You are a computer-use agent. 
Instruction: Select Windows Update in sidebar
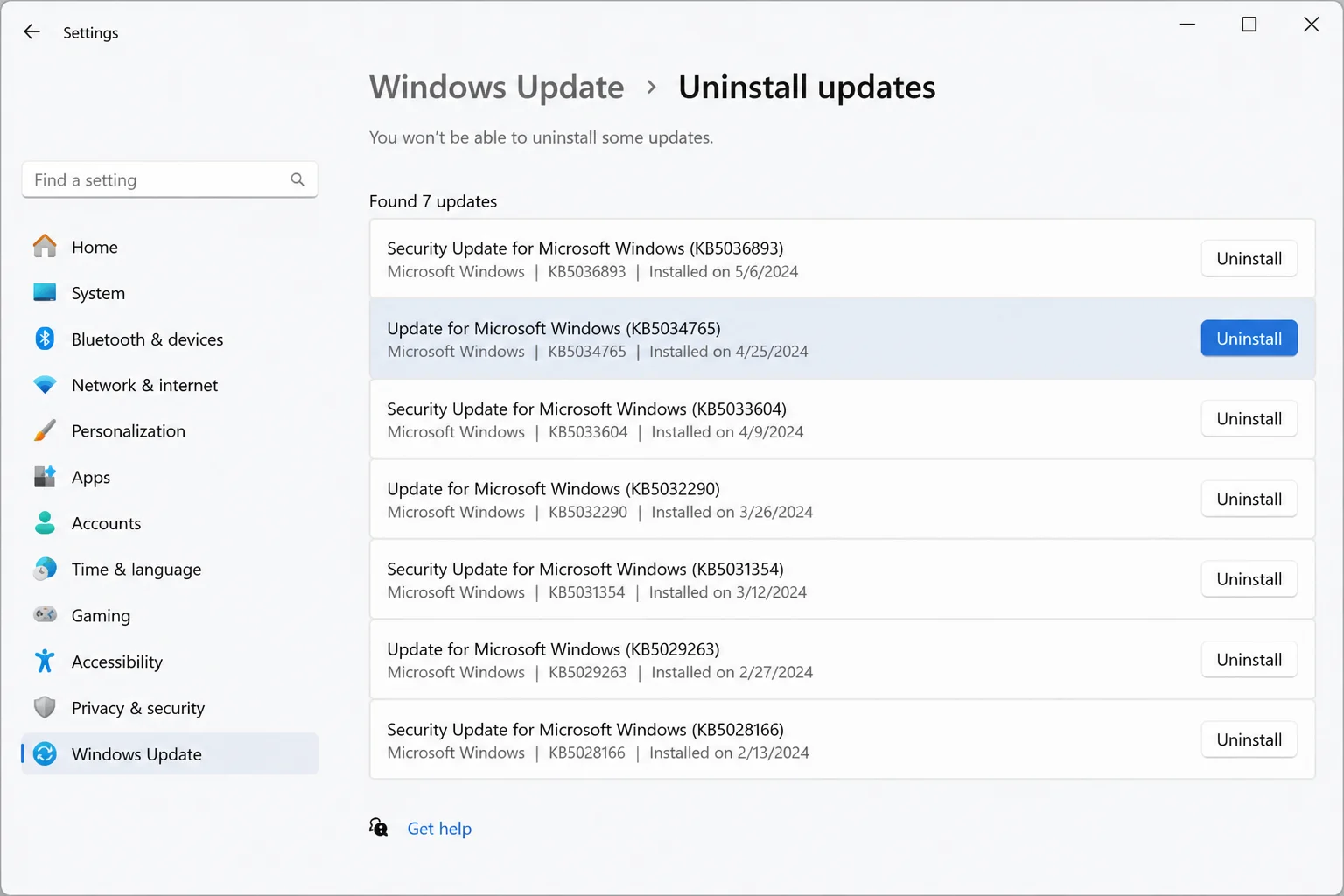pyautogui.click(x=170, y=753)
